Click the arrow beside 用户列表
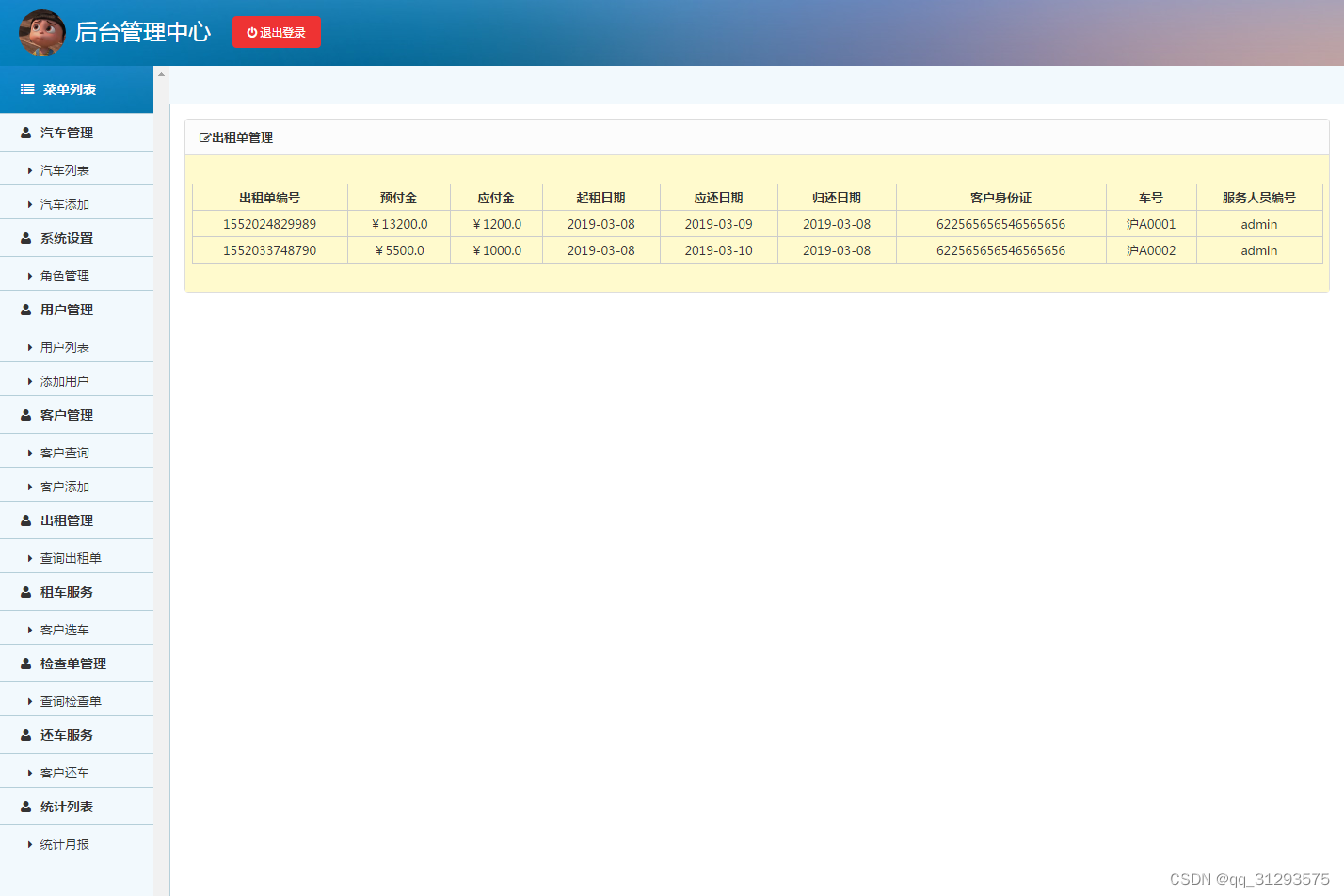This screenshot has width=1344, height=896. [30, 348]
